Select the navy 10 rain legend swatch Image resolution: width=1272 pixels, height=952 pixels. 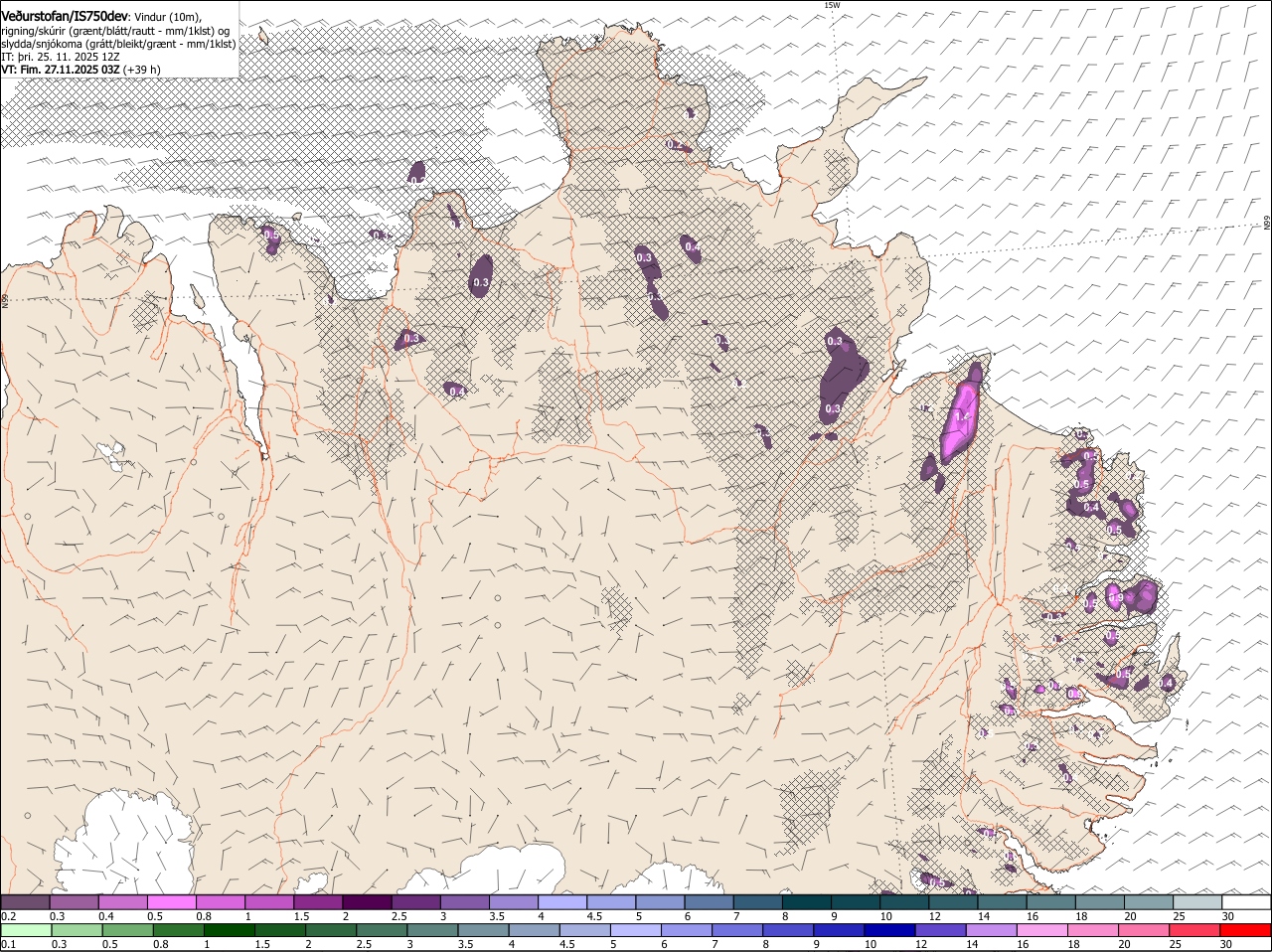pos(889,930)
